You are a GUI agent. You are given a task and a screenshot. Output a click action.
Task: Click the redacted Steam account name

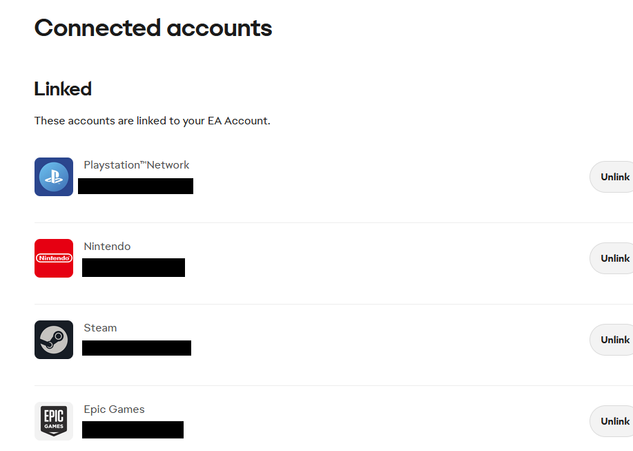point(136,348)
